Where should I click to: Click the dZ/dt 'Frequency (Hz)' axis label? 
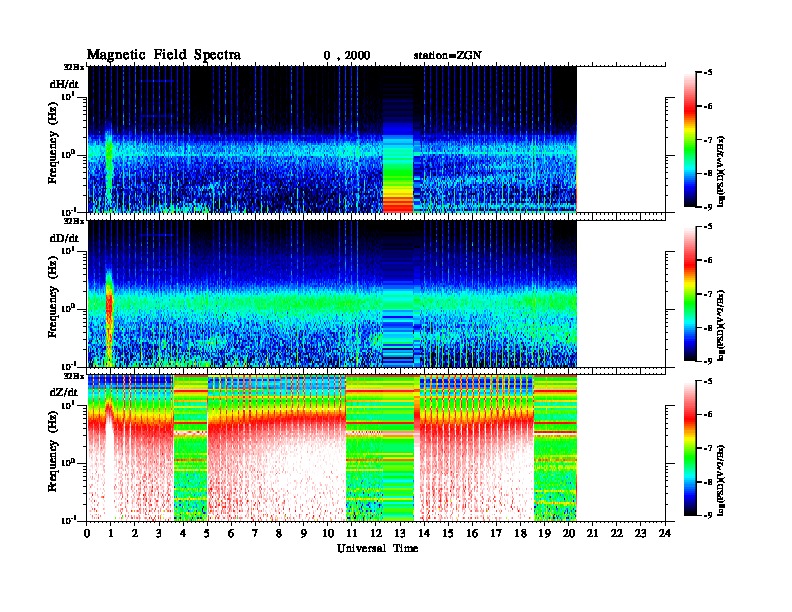click(53, 451)
